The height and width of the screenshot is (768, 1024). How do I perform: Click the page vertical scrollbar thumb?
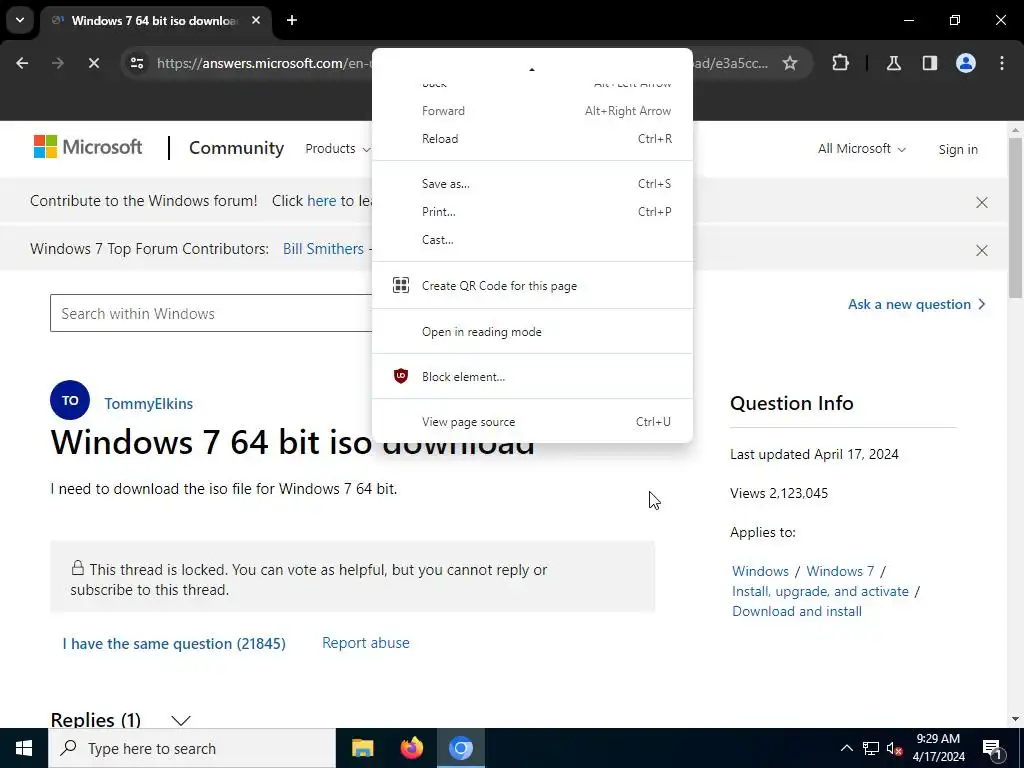1016,217
